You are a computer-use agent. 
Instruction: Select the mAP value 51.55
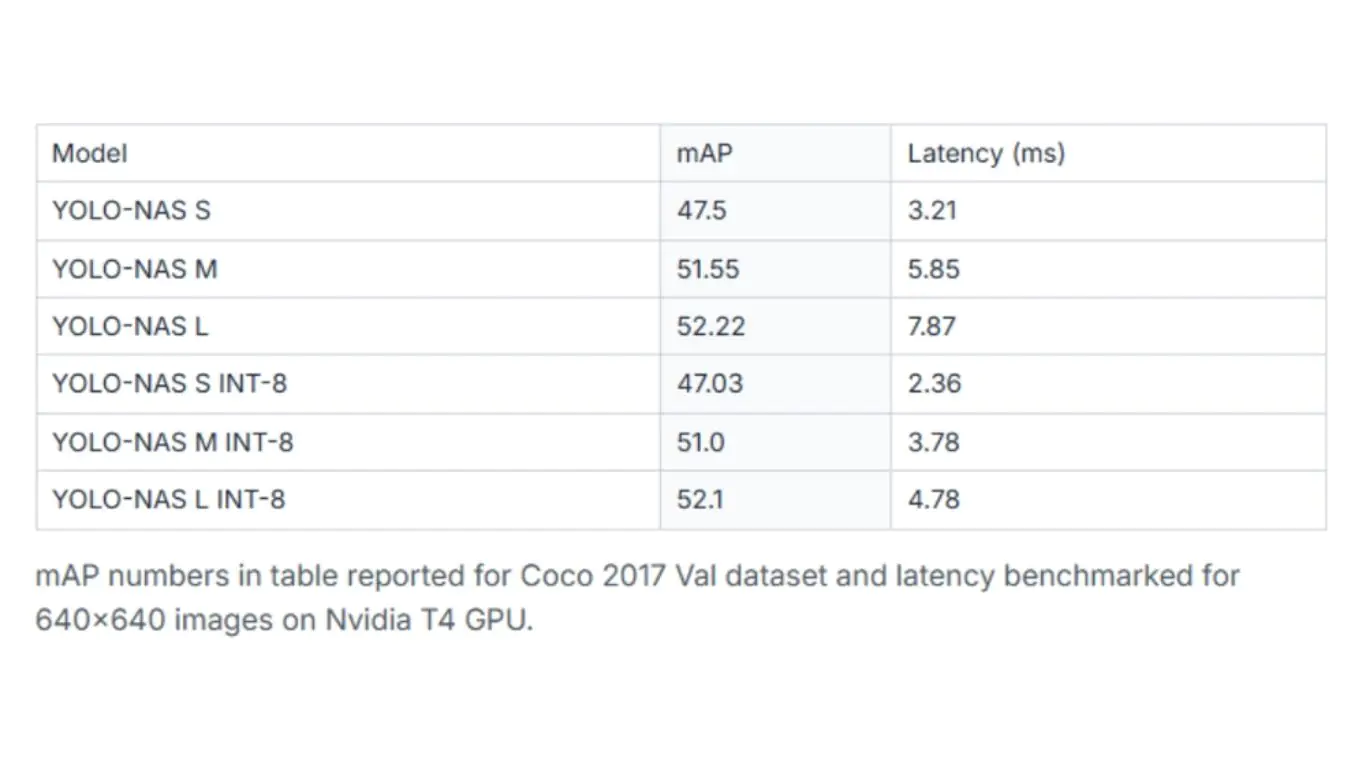coord(709,269)
